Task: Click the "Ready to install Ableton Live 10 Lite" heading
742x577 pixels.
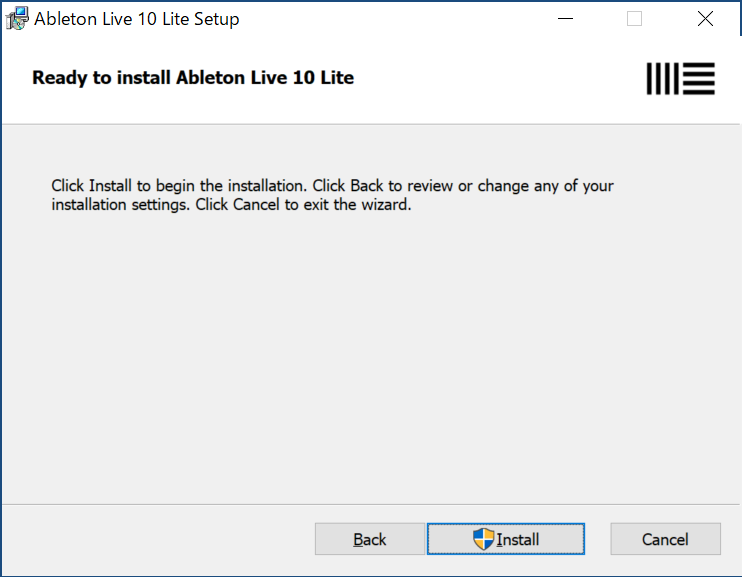Action: pos(193,78)
